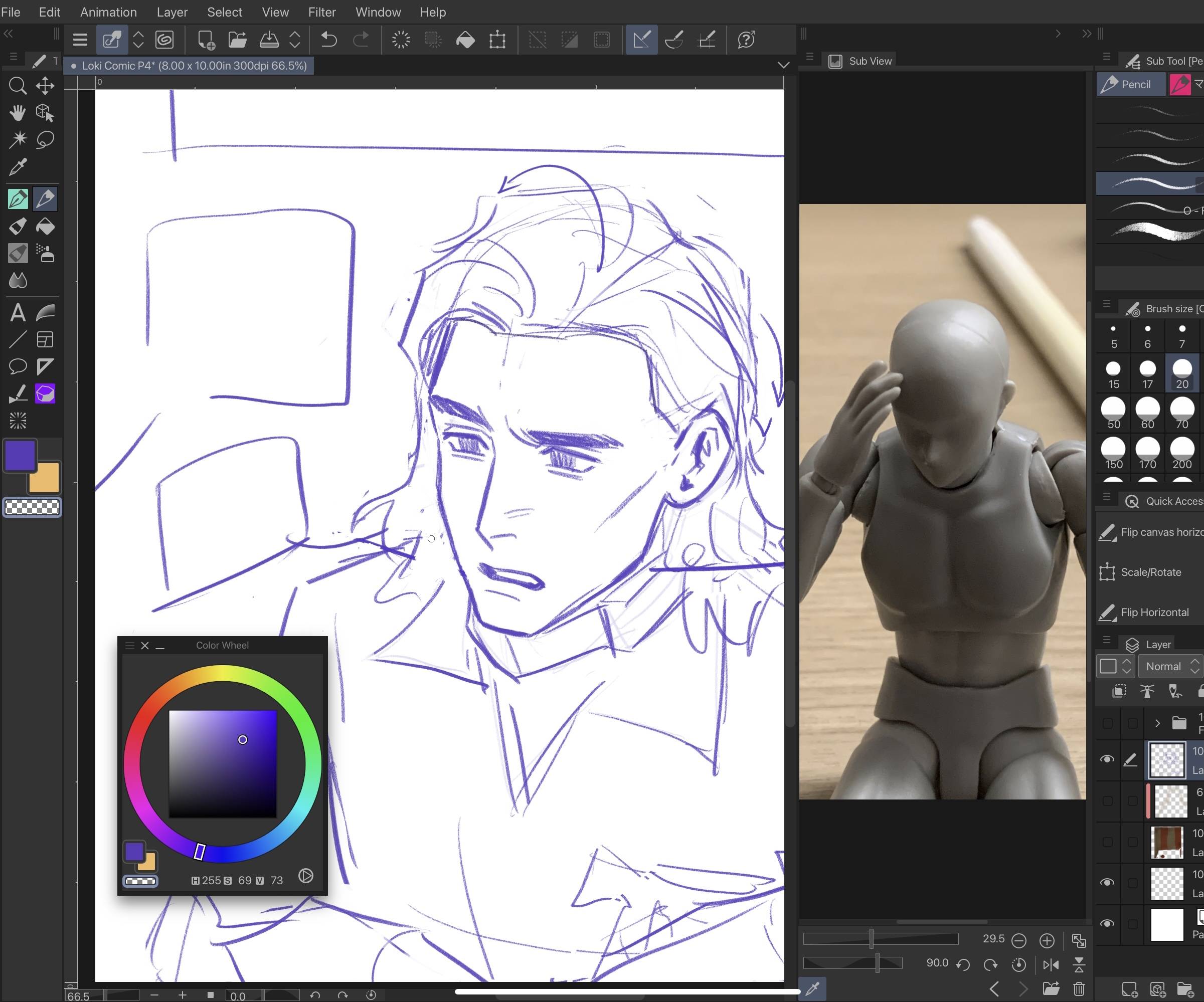The image size is (1204, 1002).
Task: Toggle Snap to ruler in the command bar
Action: [x=641, y=40]
